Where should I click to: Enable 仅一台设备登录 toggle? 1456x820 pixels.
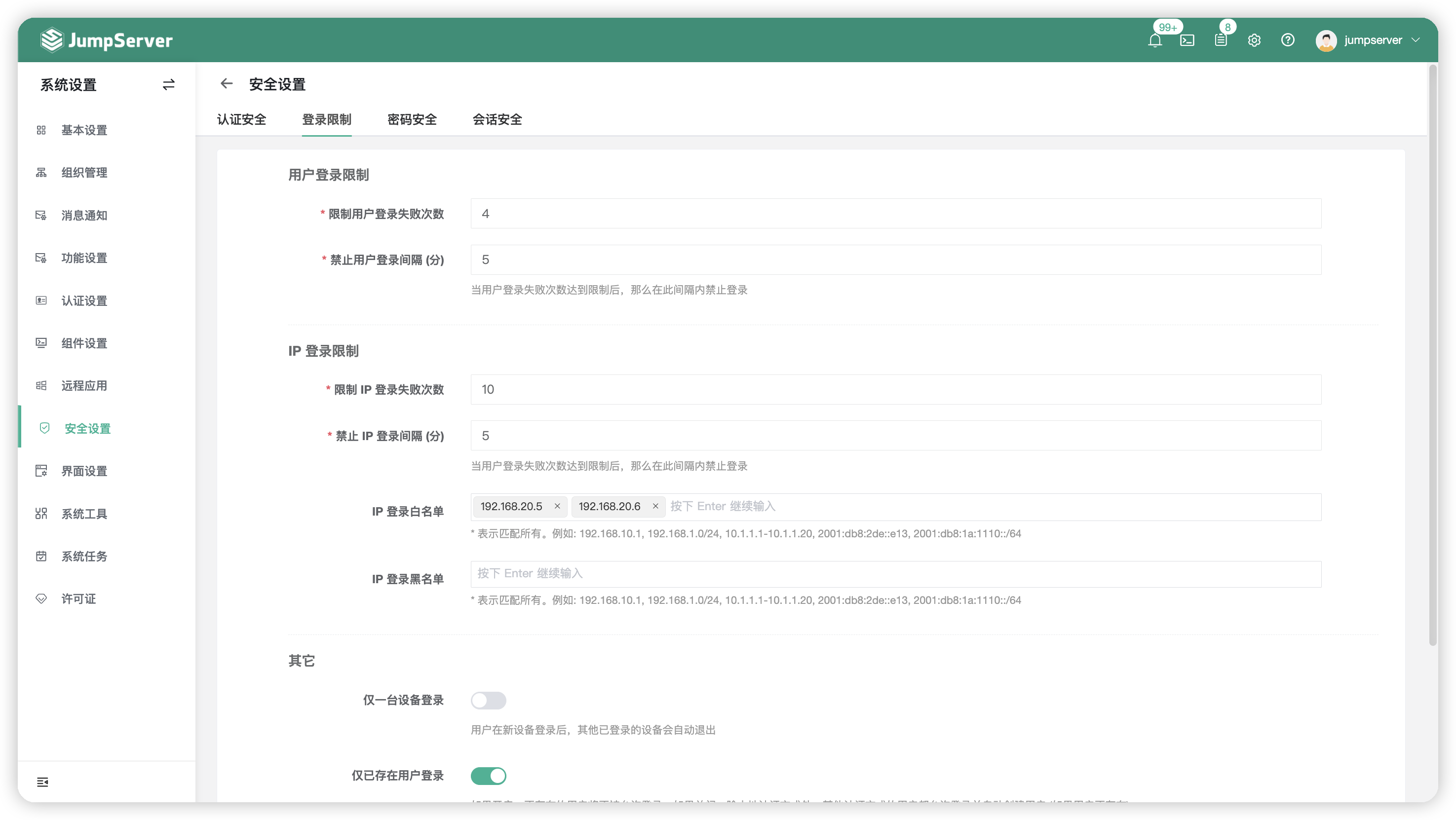488,701
